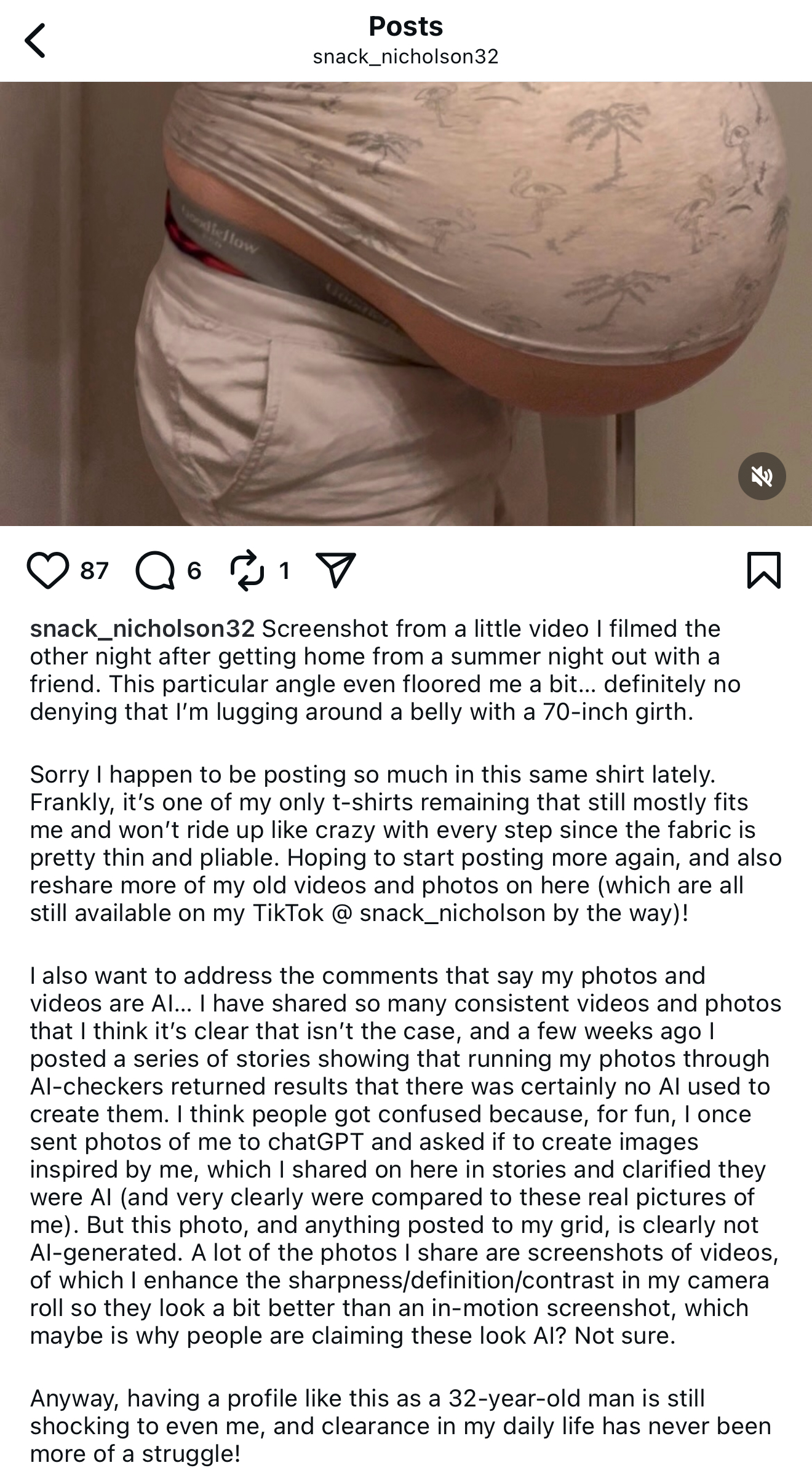This screenshot has width=812, height=1476.
Task: Tap the Posts header title
Action: pyautogui.click(x=405, y=26)
